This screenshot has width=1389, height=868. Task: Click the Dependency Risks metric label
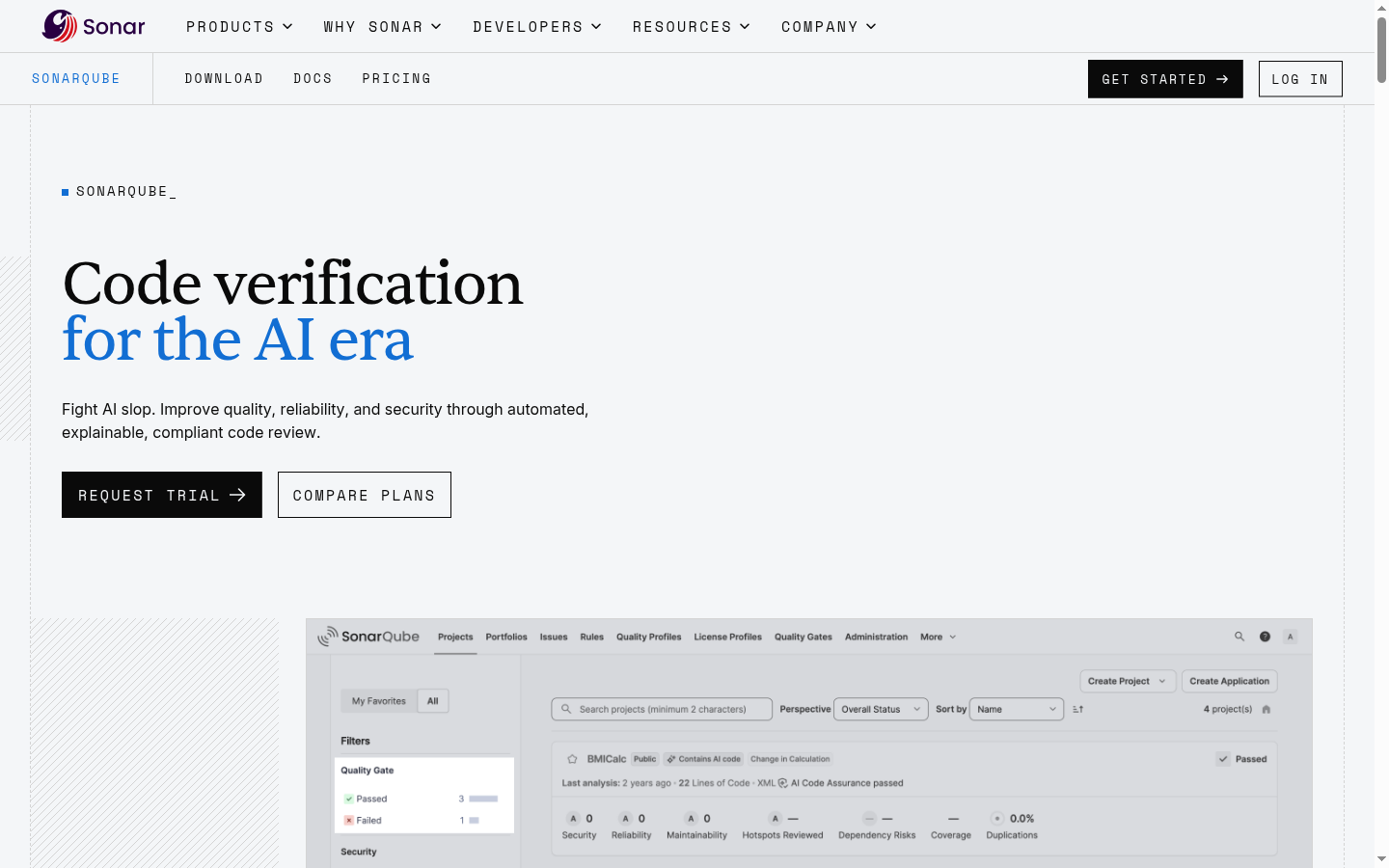[877, 835]
